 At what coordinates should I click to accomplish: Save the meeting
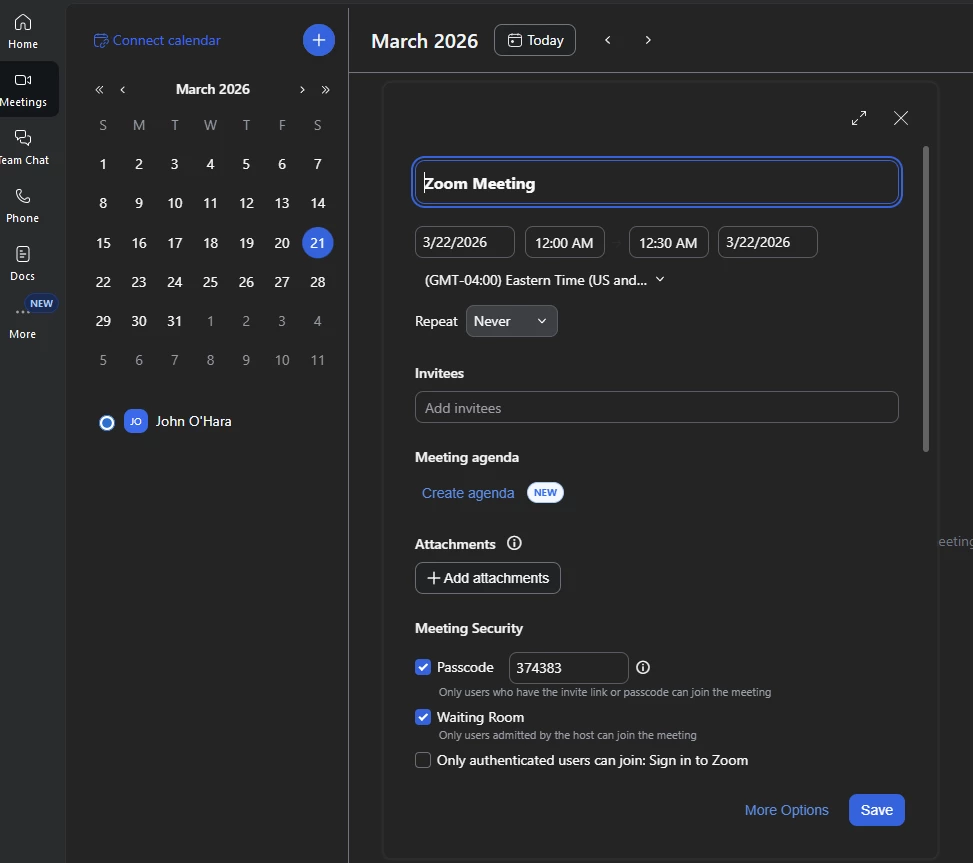click(x=876, y=810)
